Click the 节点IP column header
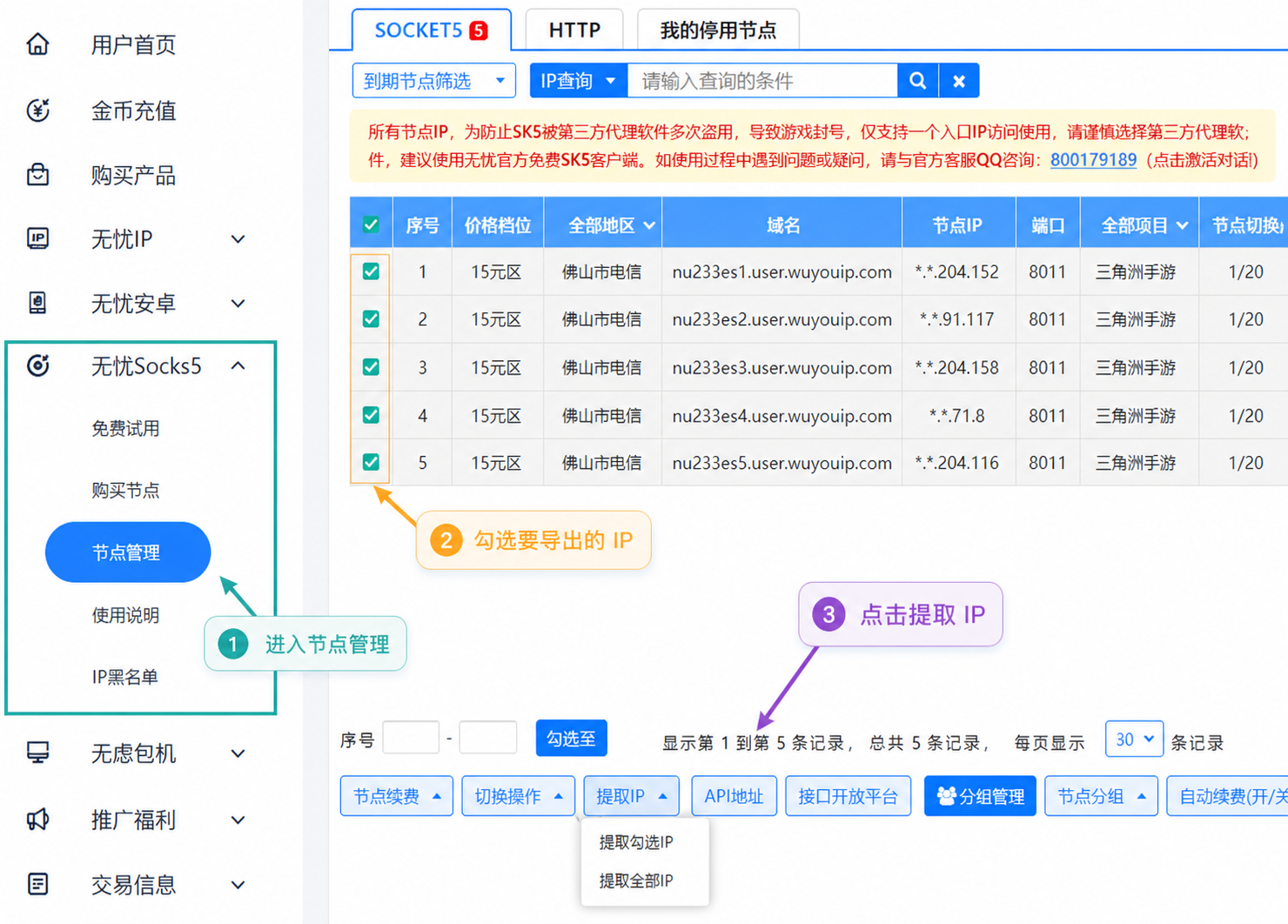Screen dimensions: 1288x924 [x=957, y=225]
